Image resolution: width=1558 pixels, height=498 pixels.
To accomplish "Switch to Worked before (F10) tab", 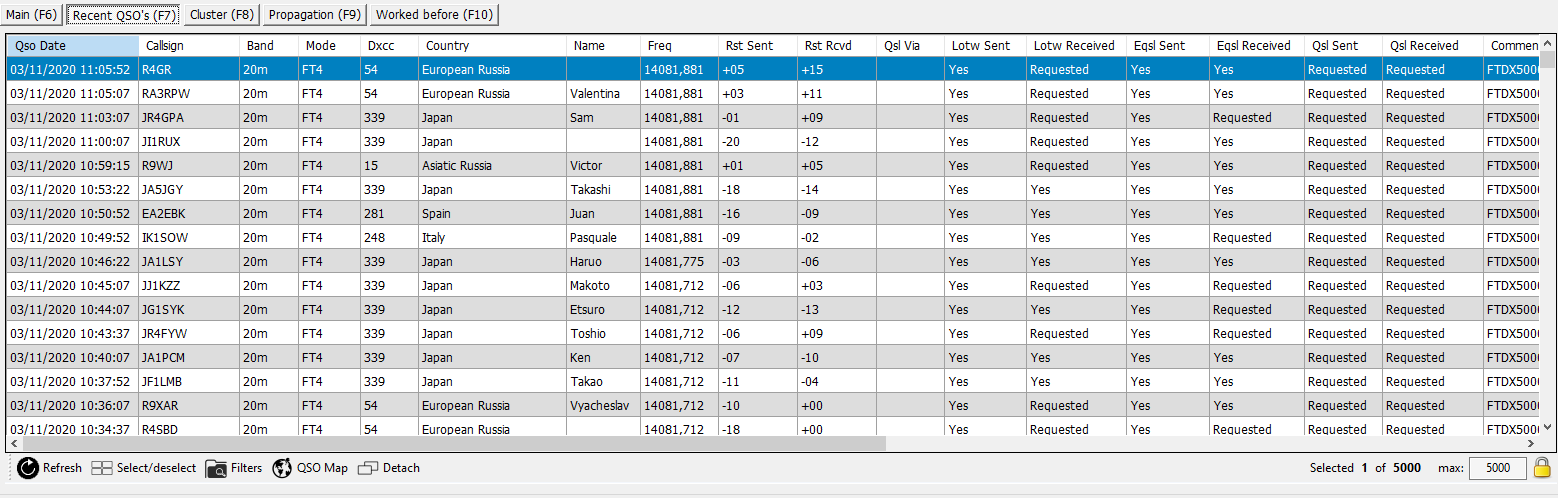I will (433, 14).
